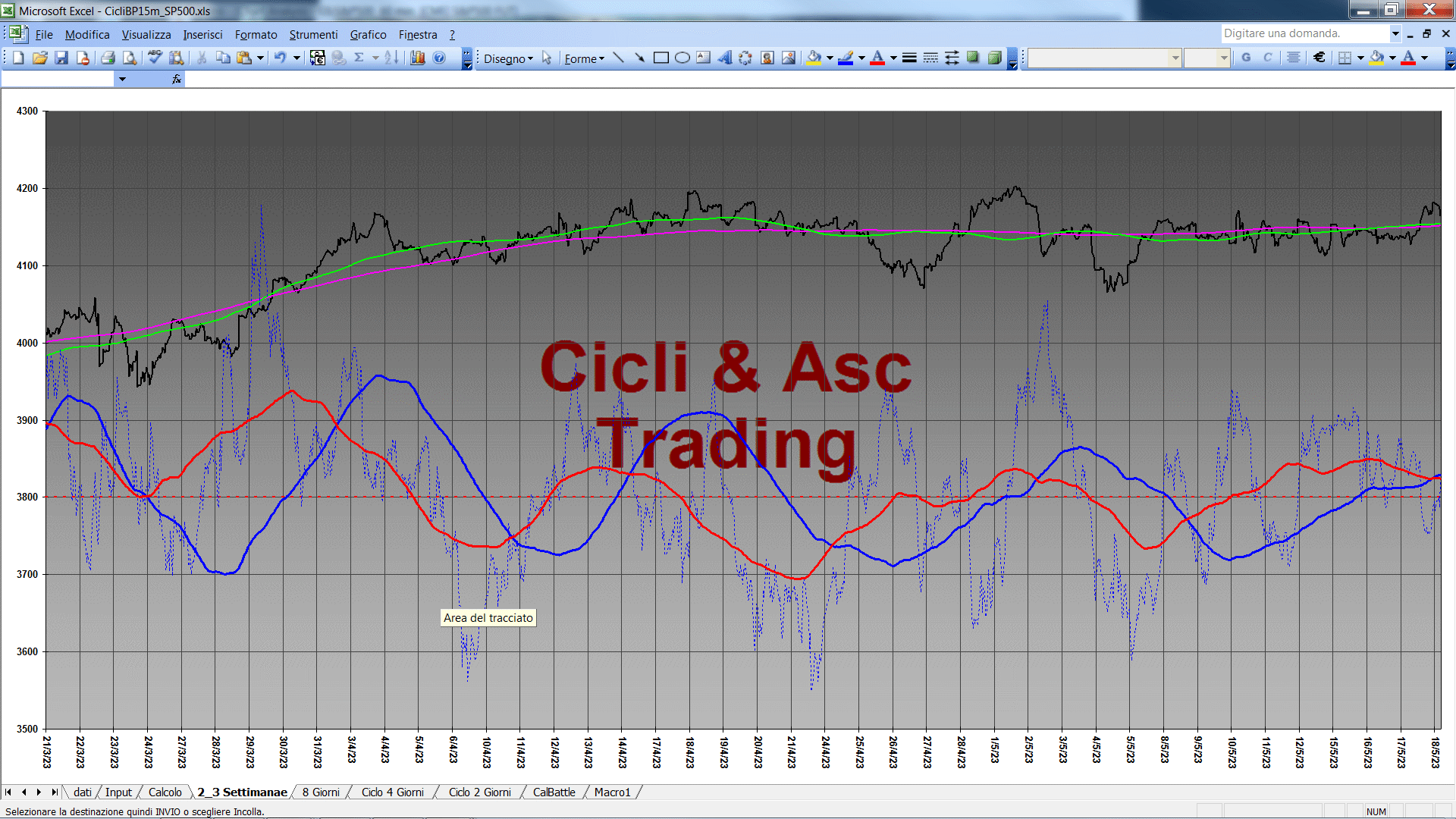Click the Sort ascending icon
The image size is (1456, 819).
point(391,58)
